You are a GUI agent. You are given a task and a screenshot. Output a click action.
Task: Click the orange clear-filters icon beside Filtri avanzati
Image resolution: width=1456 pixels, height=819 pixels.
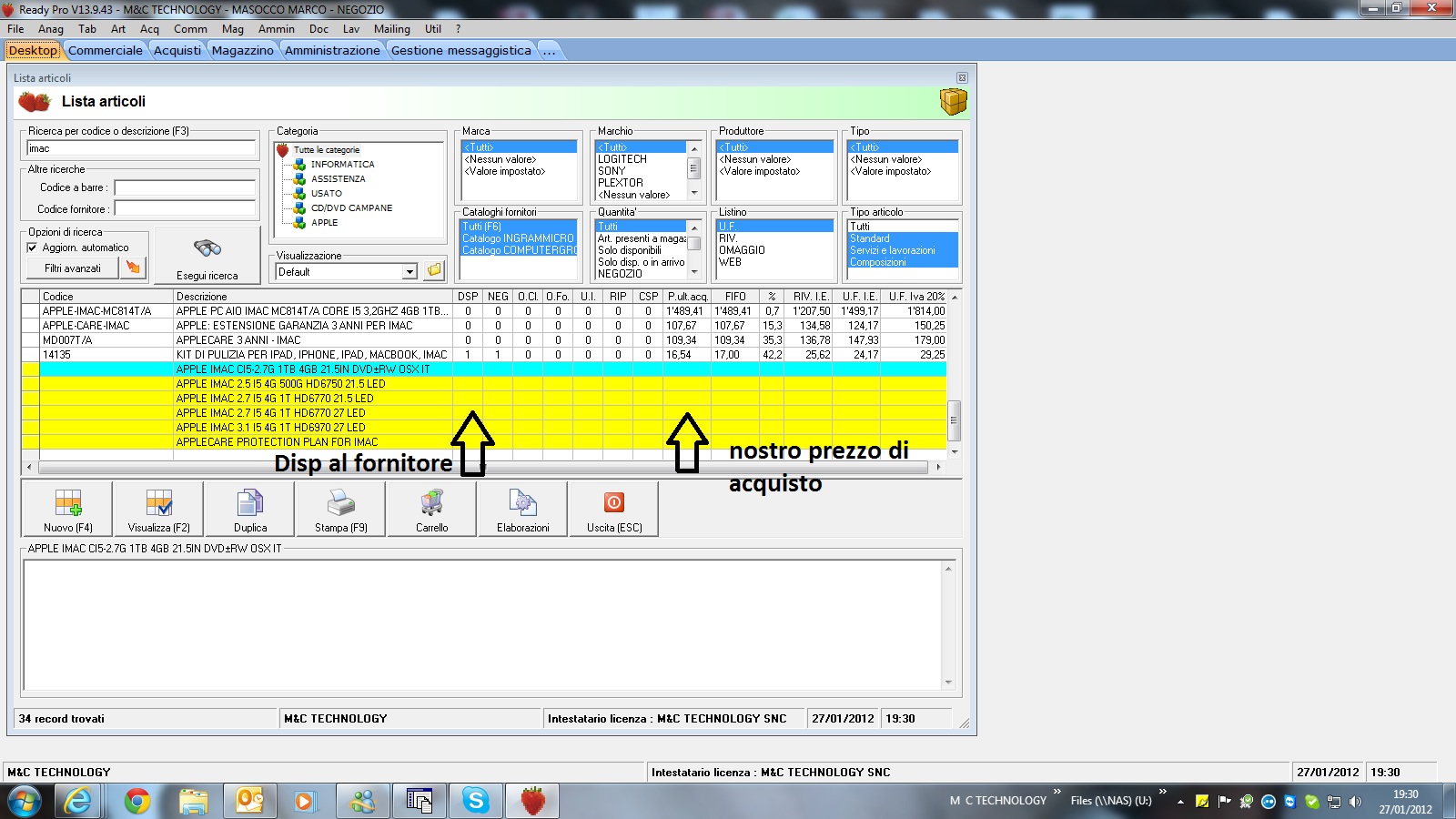(133, 268)
